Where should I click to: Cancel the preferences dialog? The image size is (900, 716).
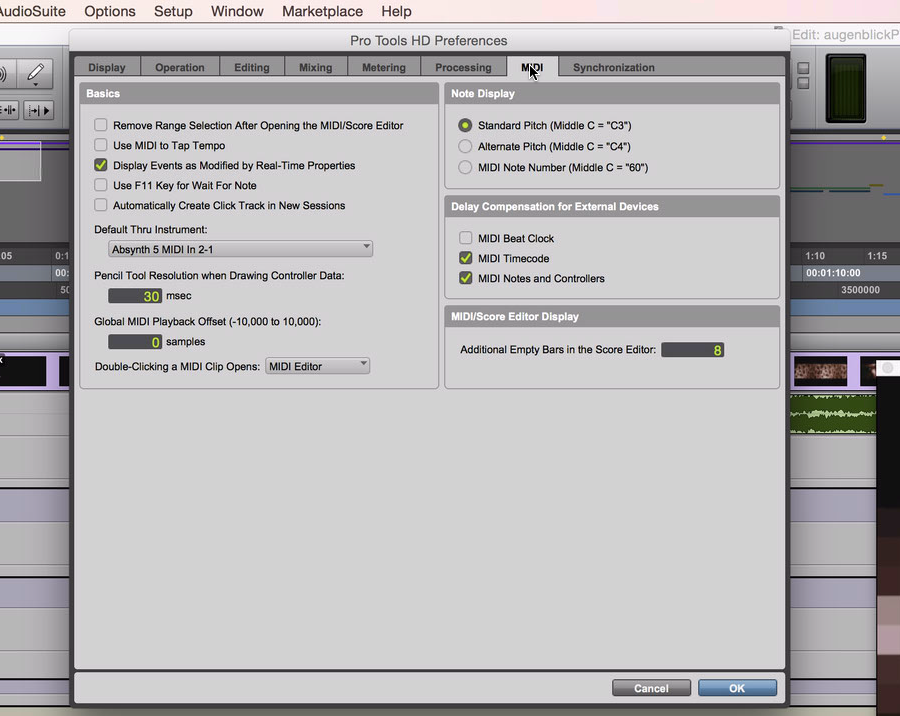click(651, 688)
